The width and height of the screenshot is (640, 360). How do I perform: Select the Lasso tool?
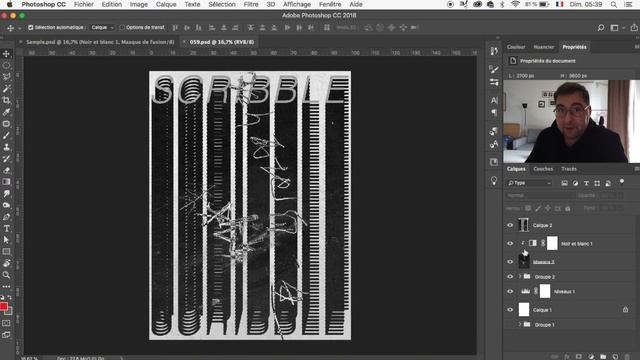pos(7,77)
